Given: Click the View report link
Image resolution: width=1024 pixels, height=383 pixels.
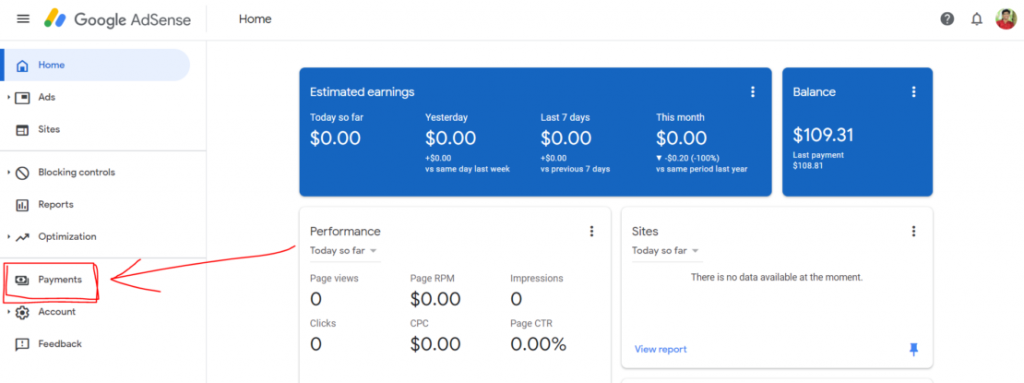Looking at the screenshot, I should tap(660, 350).
